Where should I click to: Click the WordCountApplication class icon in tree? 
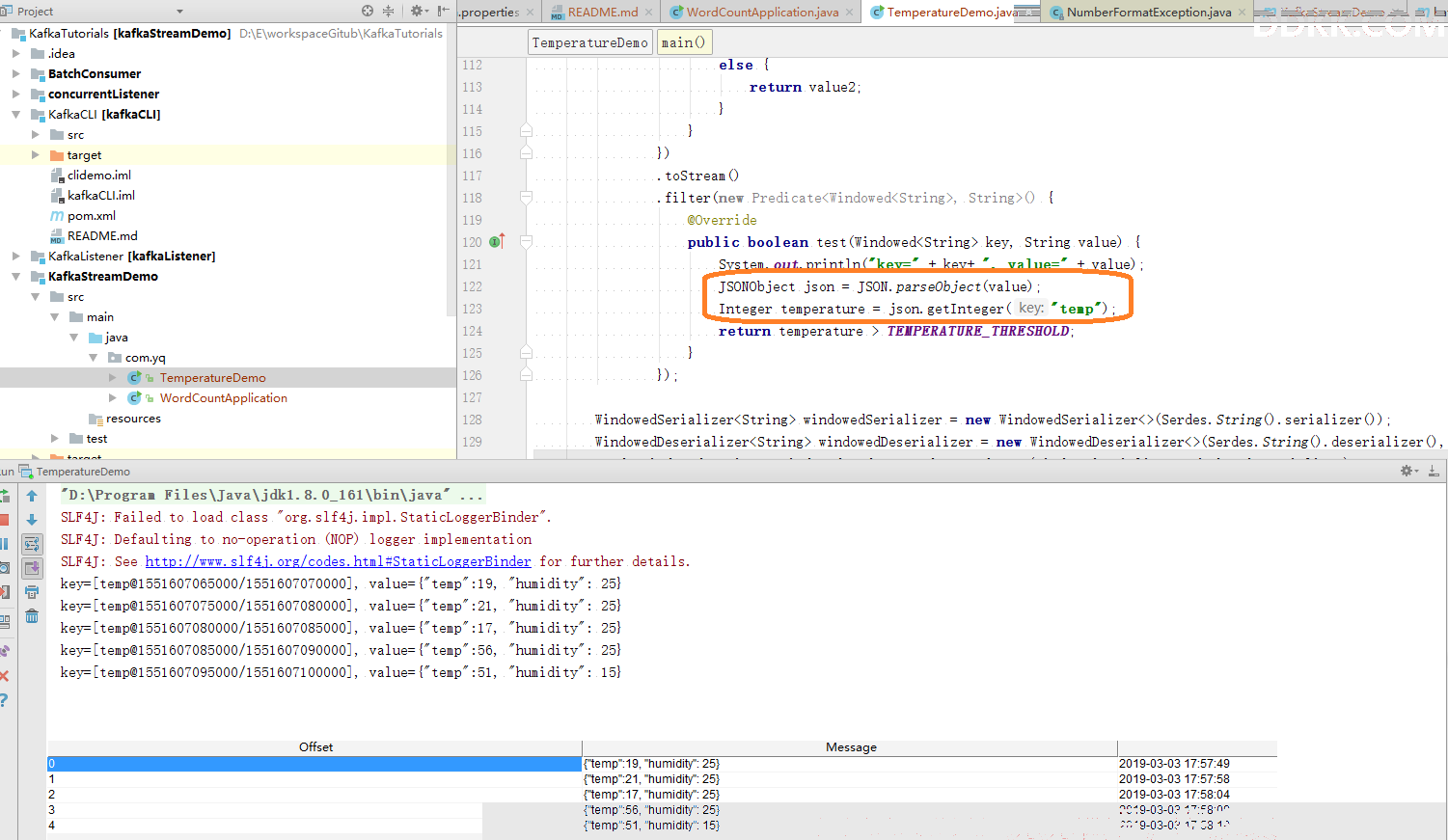coord(135,398)
